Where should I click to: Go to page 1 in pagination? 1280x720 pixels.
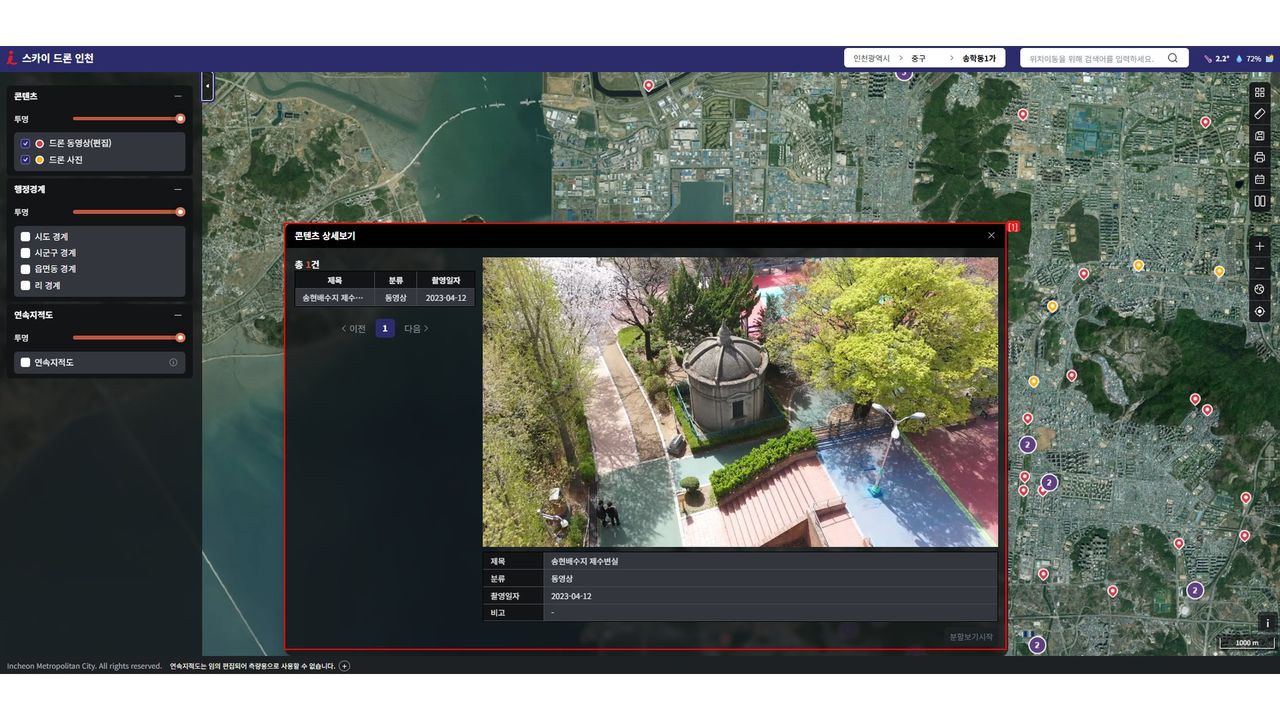point(385,328)
